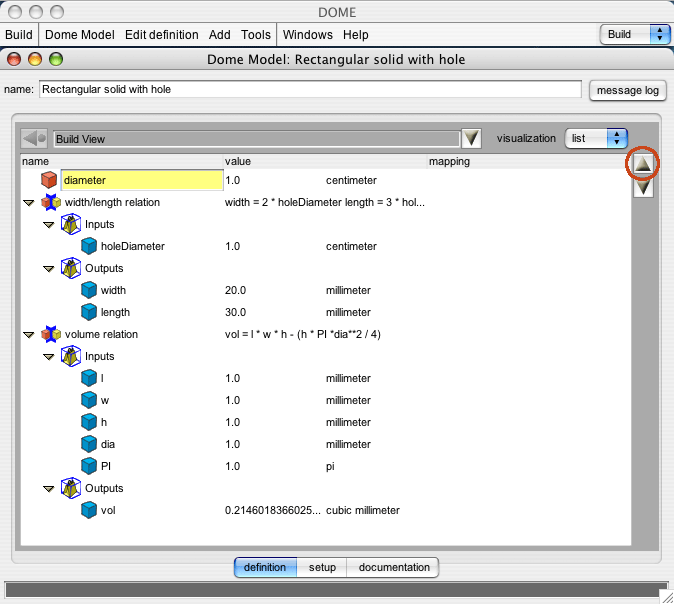Switch to the documentation tab
This screenshot has width=674, height=604.
tap(394, 567)
